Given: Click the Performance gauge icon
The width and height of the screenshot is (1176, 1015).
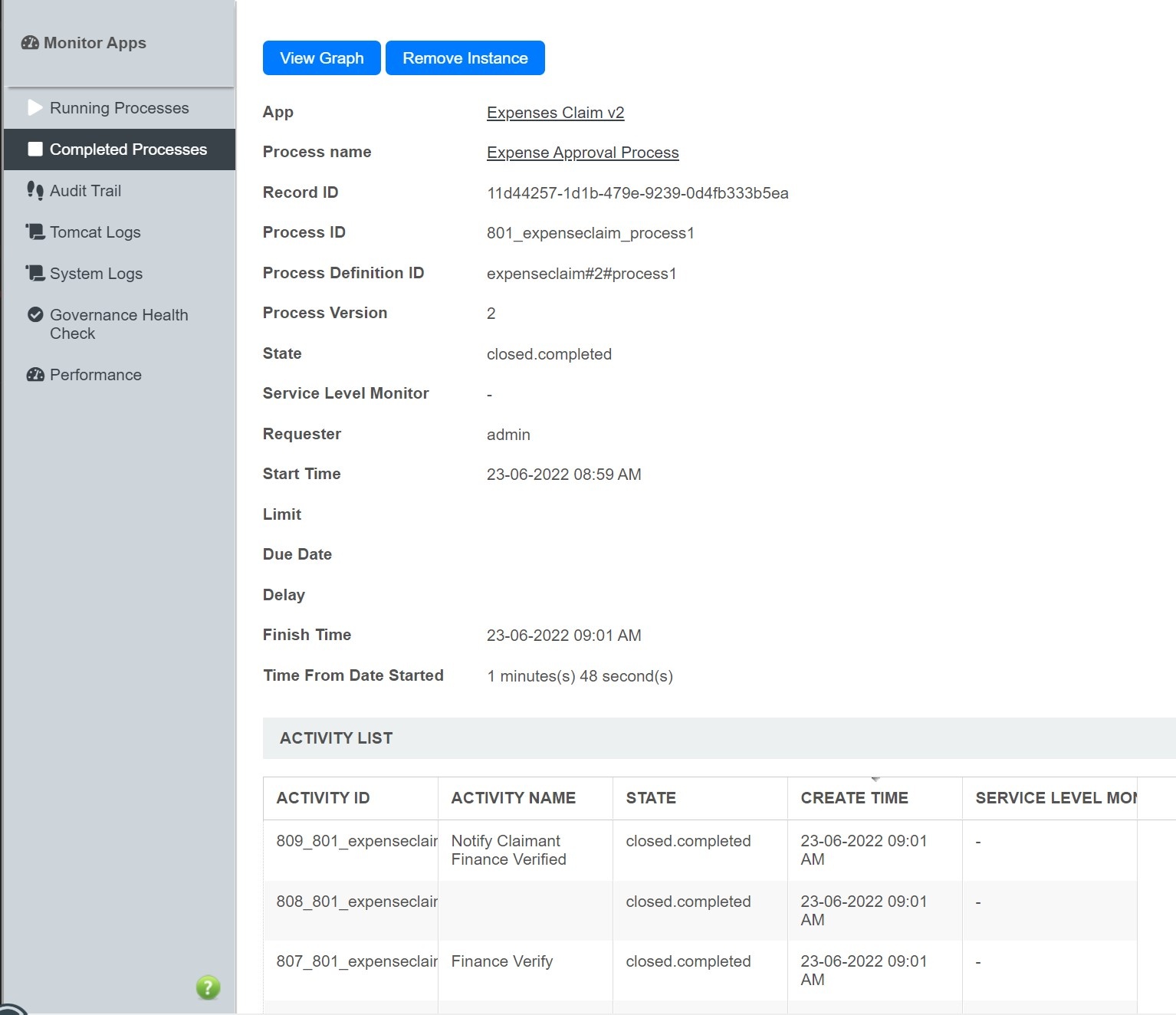Looking at the screenshot, I should 35,375.
